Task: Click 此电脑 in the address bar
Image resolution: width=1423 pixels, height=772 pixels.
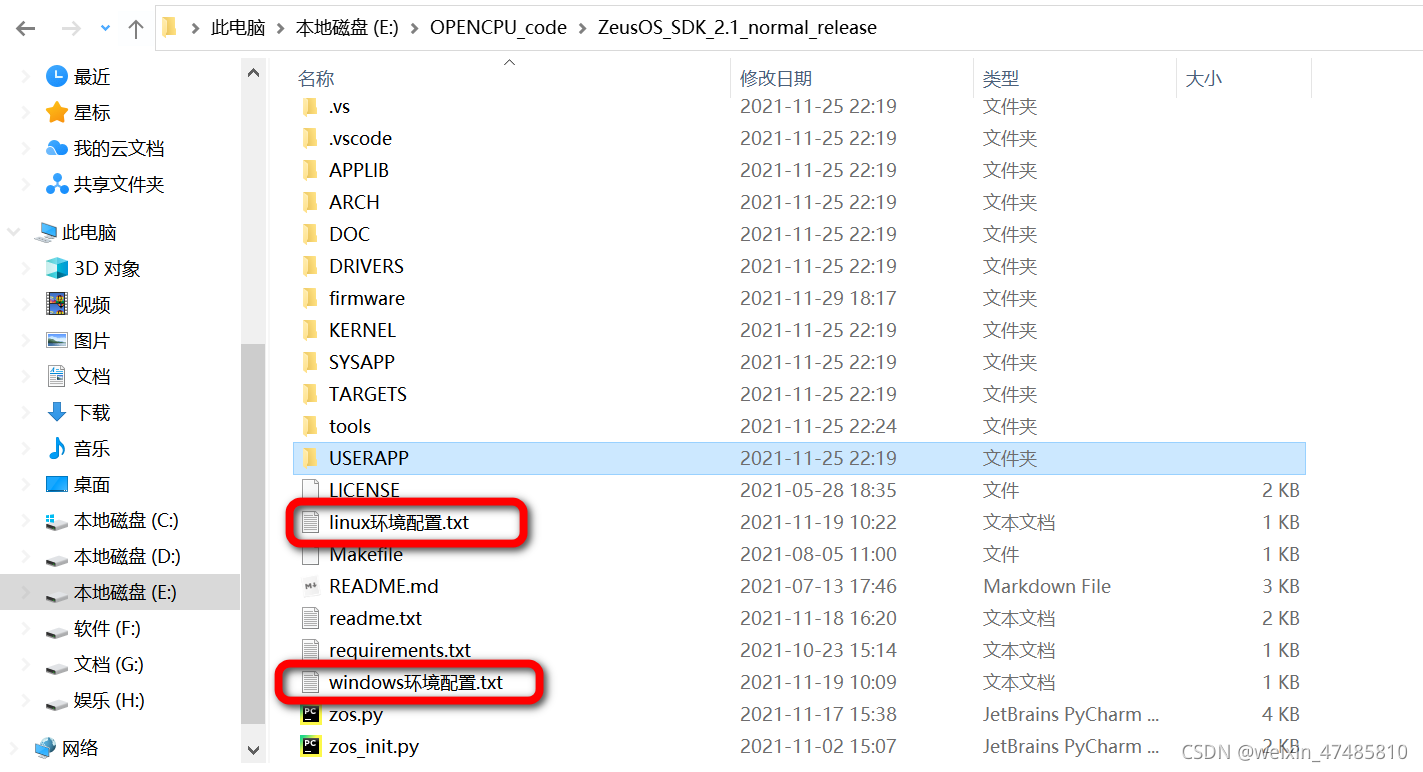Action: pos(237,28)
